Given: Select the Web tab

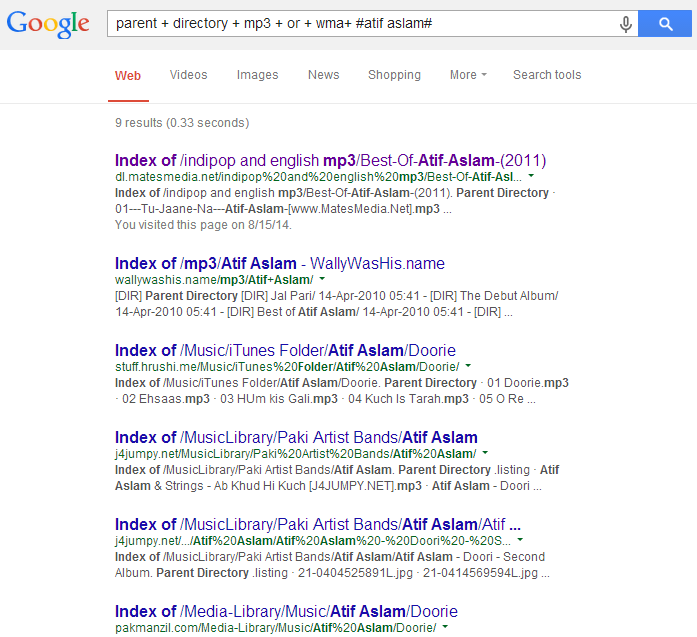Looking at the screenshot, I should (x=128, y=76).
